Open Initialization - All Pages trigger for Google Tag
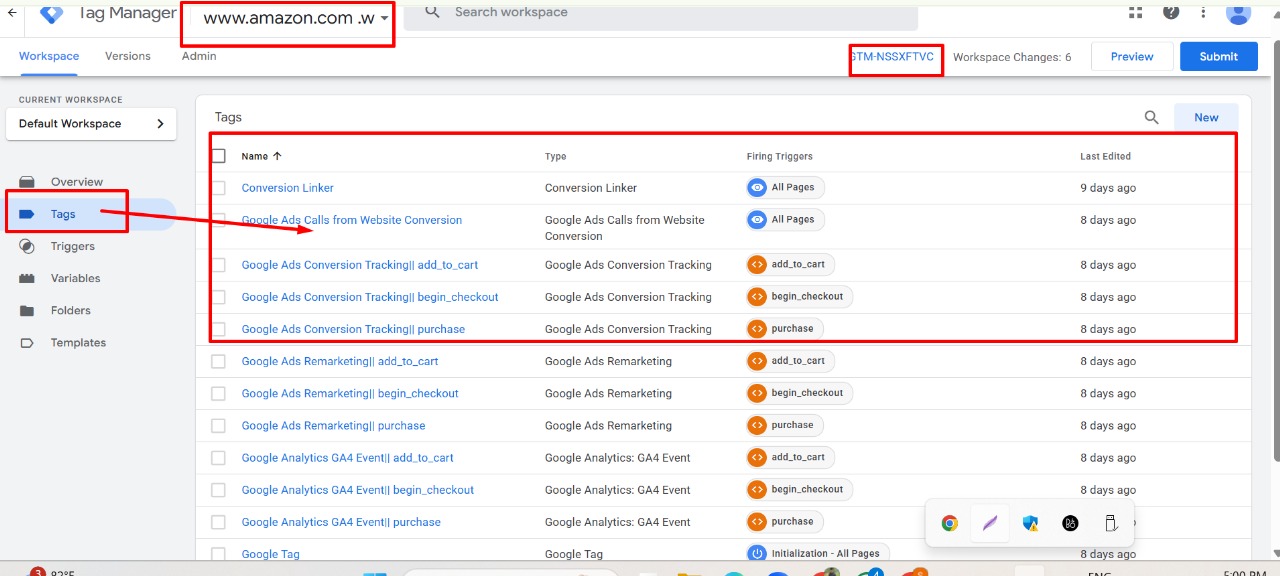Screen dimensions: 1280x576 coord(817,553)
